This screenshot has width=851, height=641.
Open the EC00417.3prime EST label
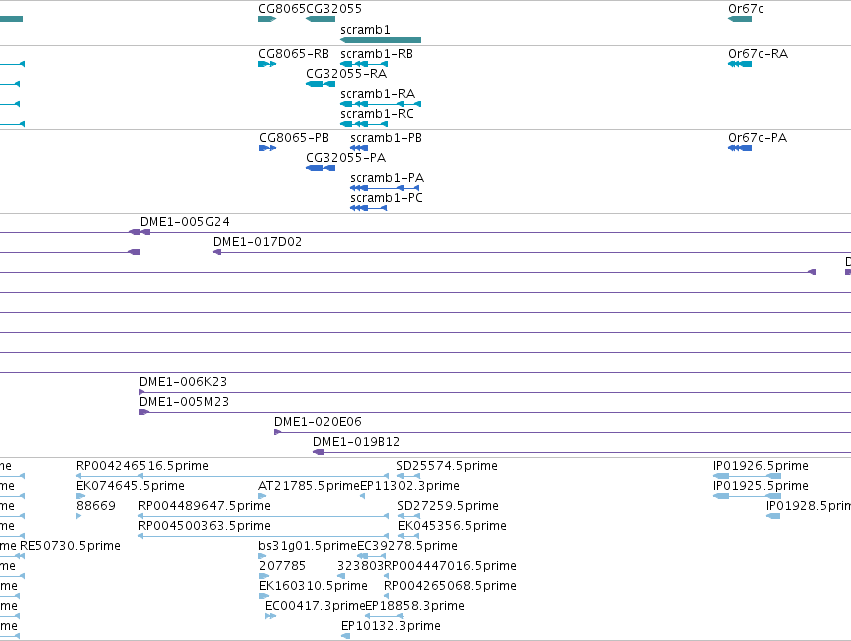pos(315,606)
